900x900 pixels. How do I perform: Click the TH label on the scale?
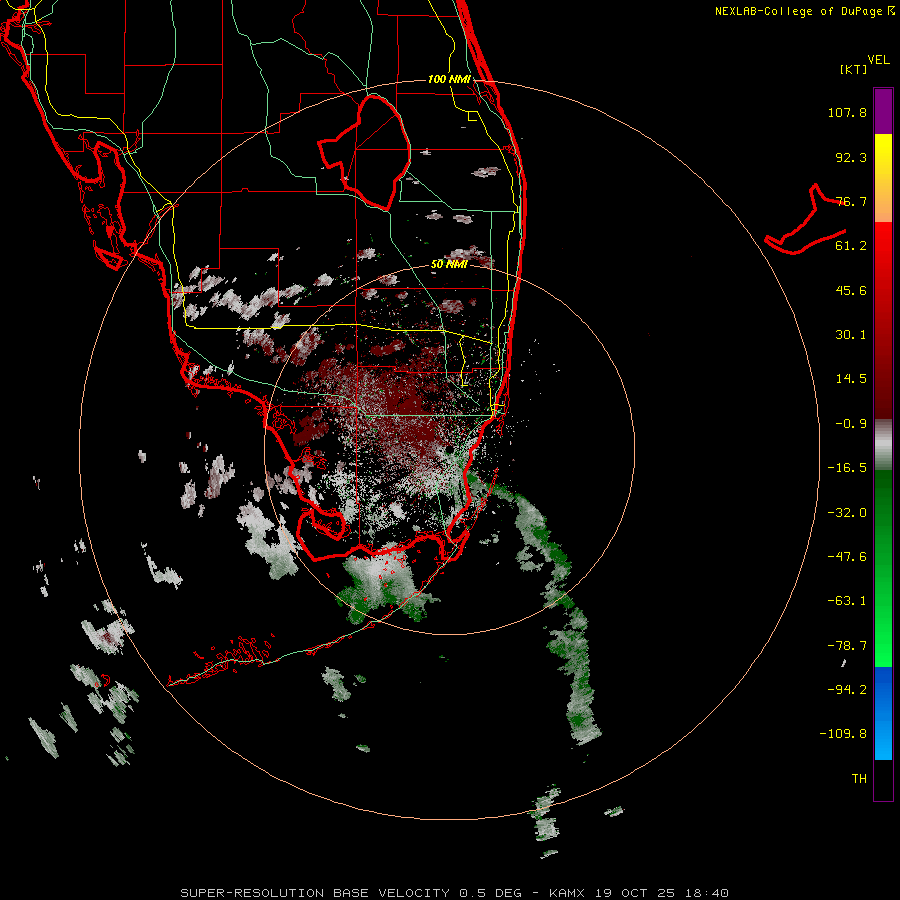[x=859, y=778]
